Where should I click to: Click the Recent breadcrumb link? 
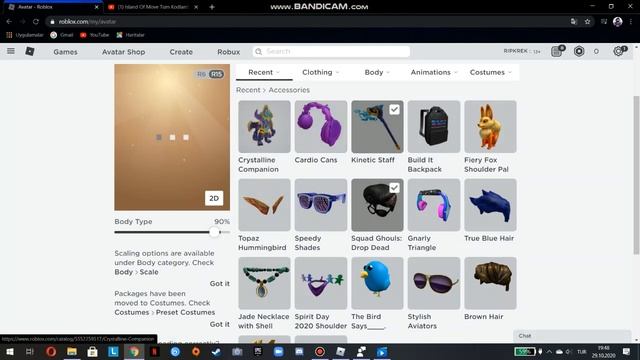click(248, 90)
